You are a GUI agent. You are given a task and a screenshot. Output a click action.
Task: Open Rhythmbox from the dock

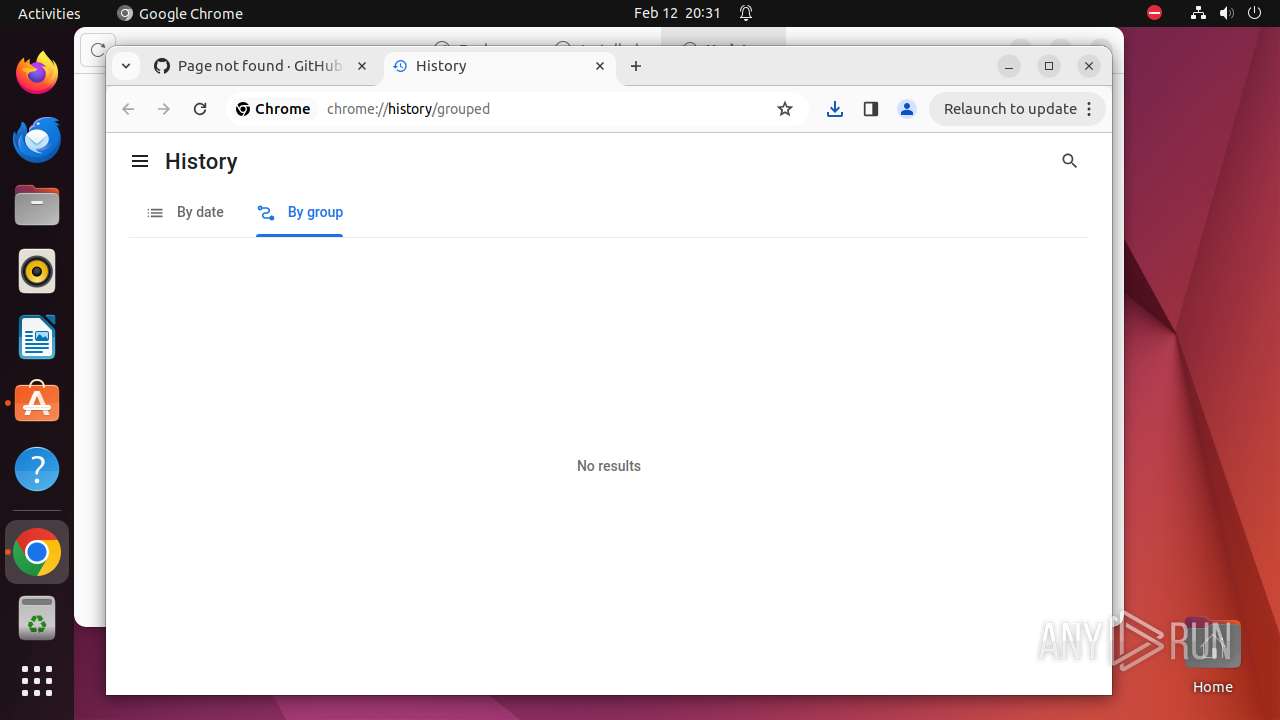click(x=37, y=271)
